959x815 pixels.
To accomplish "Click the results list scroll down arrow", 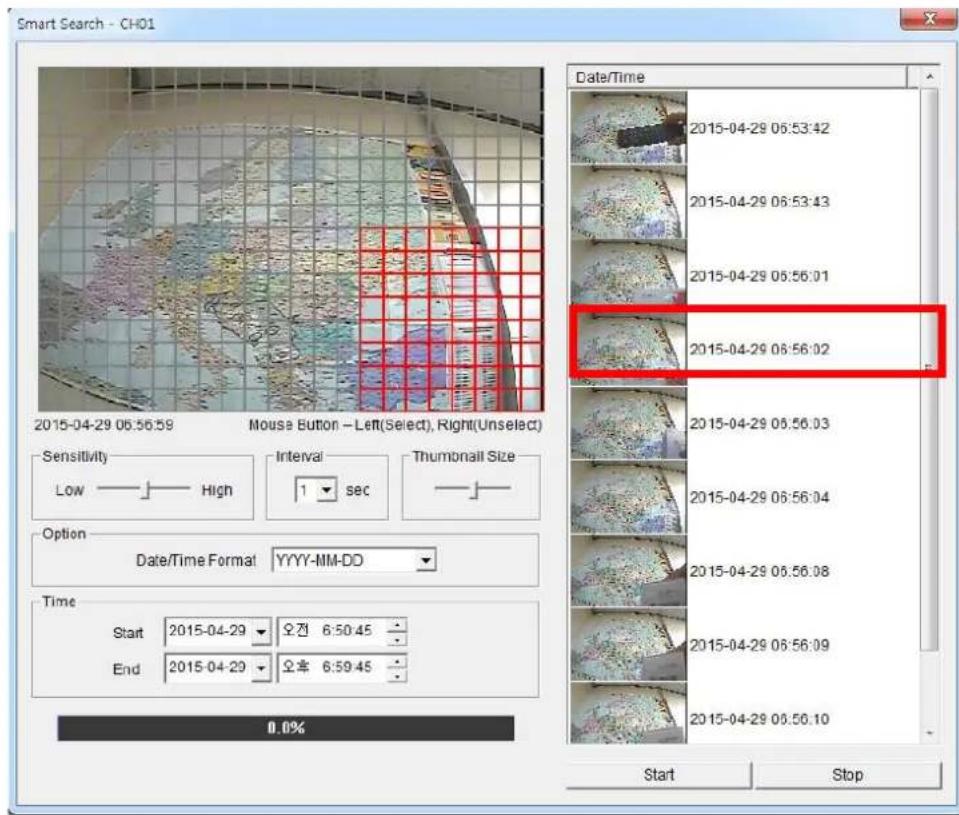I will [930, 732].
